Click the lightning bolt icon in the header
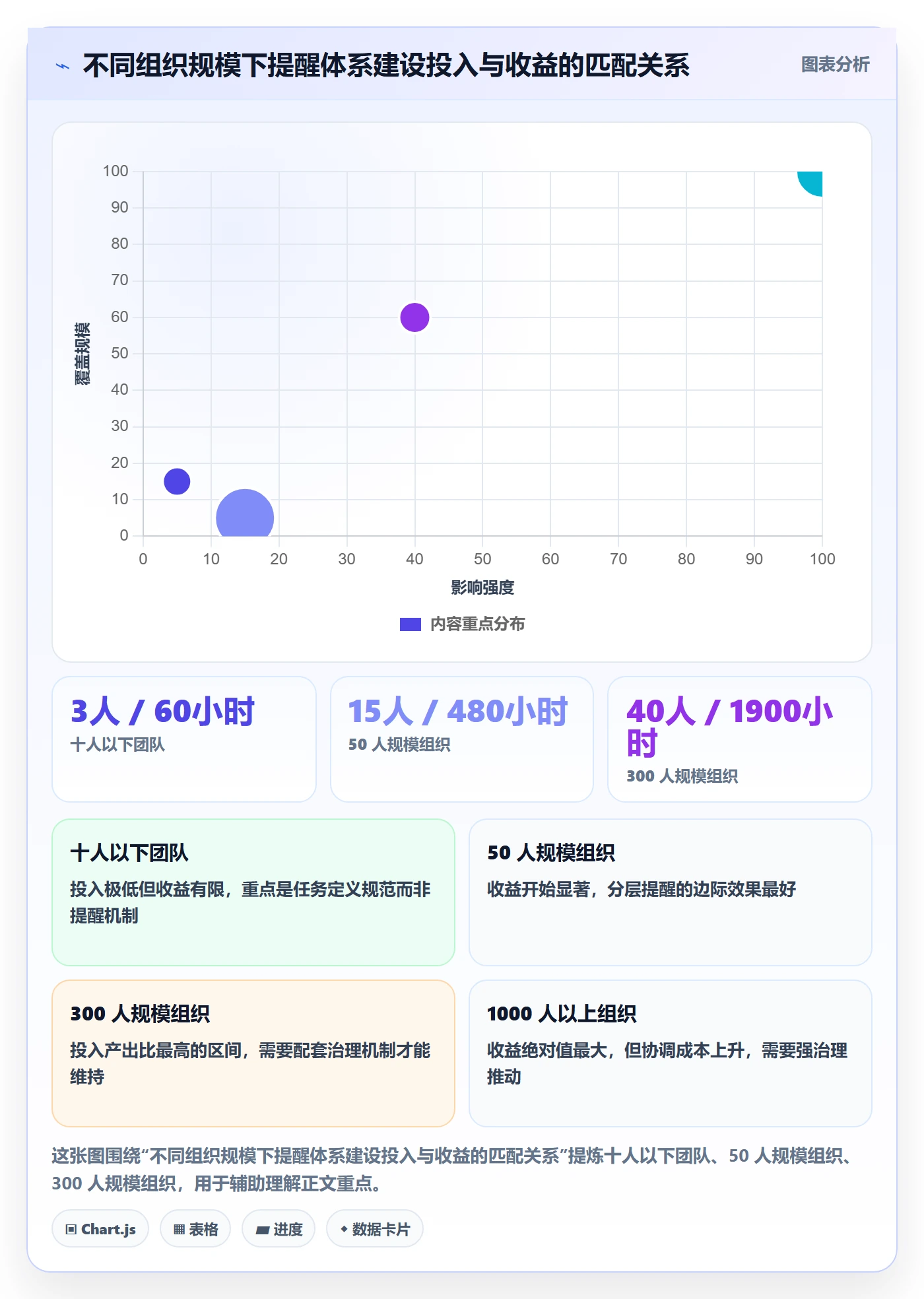 [x=63, y=66]
